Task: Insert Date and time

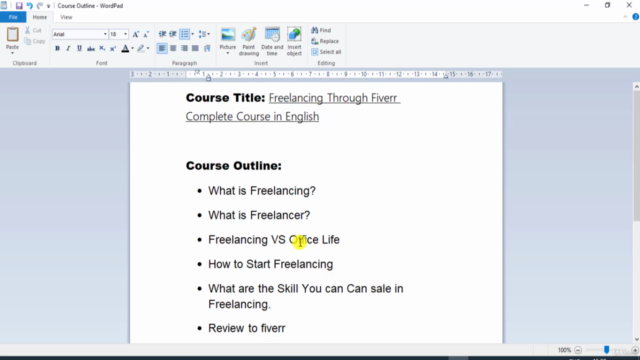Action: point(272,42)
